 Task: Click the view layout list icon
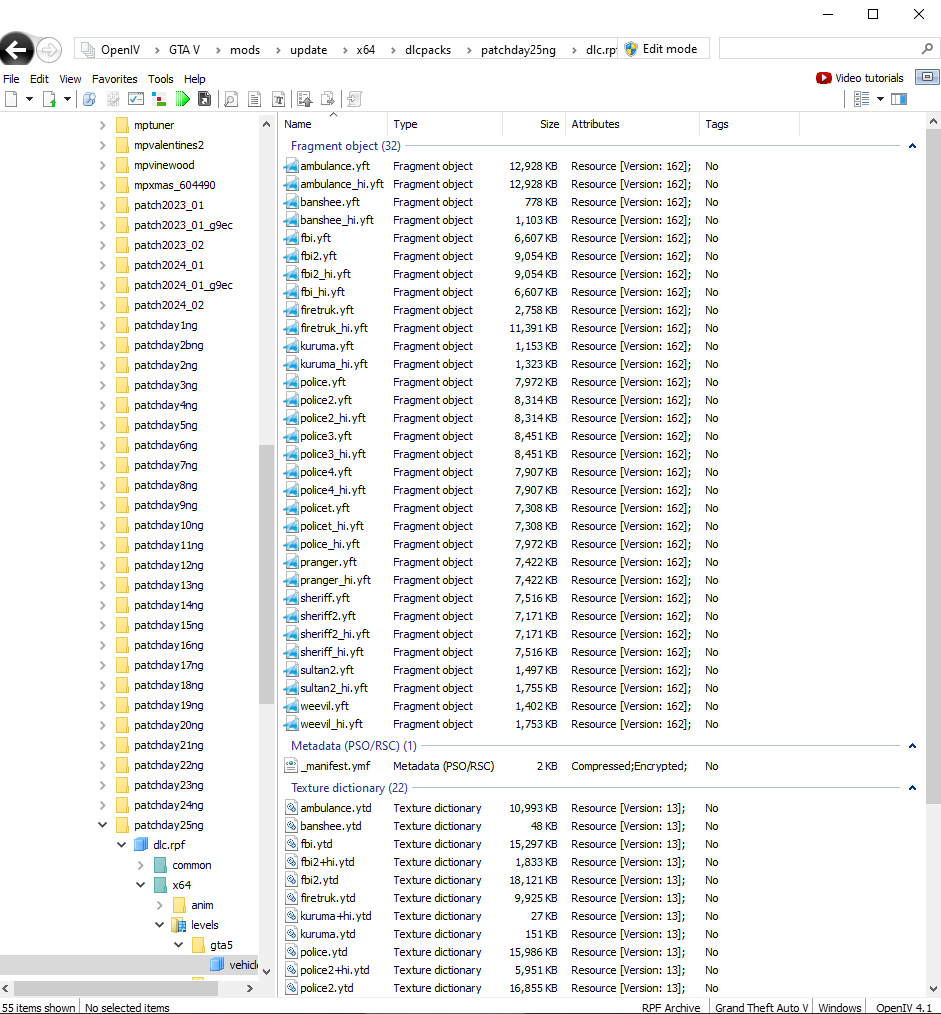[x=861, y=99]
